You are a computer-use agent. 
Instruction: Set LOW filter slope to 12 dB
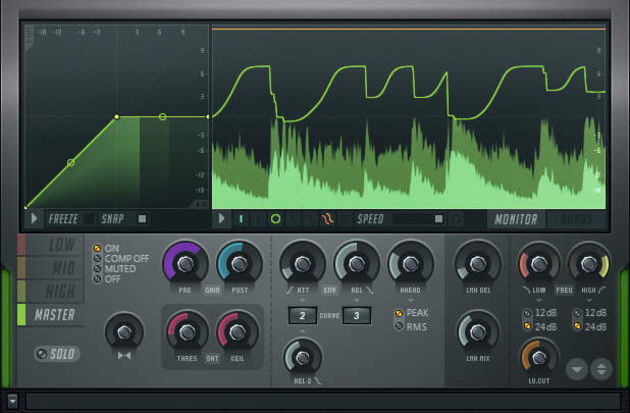[540, 313]
